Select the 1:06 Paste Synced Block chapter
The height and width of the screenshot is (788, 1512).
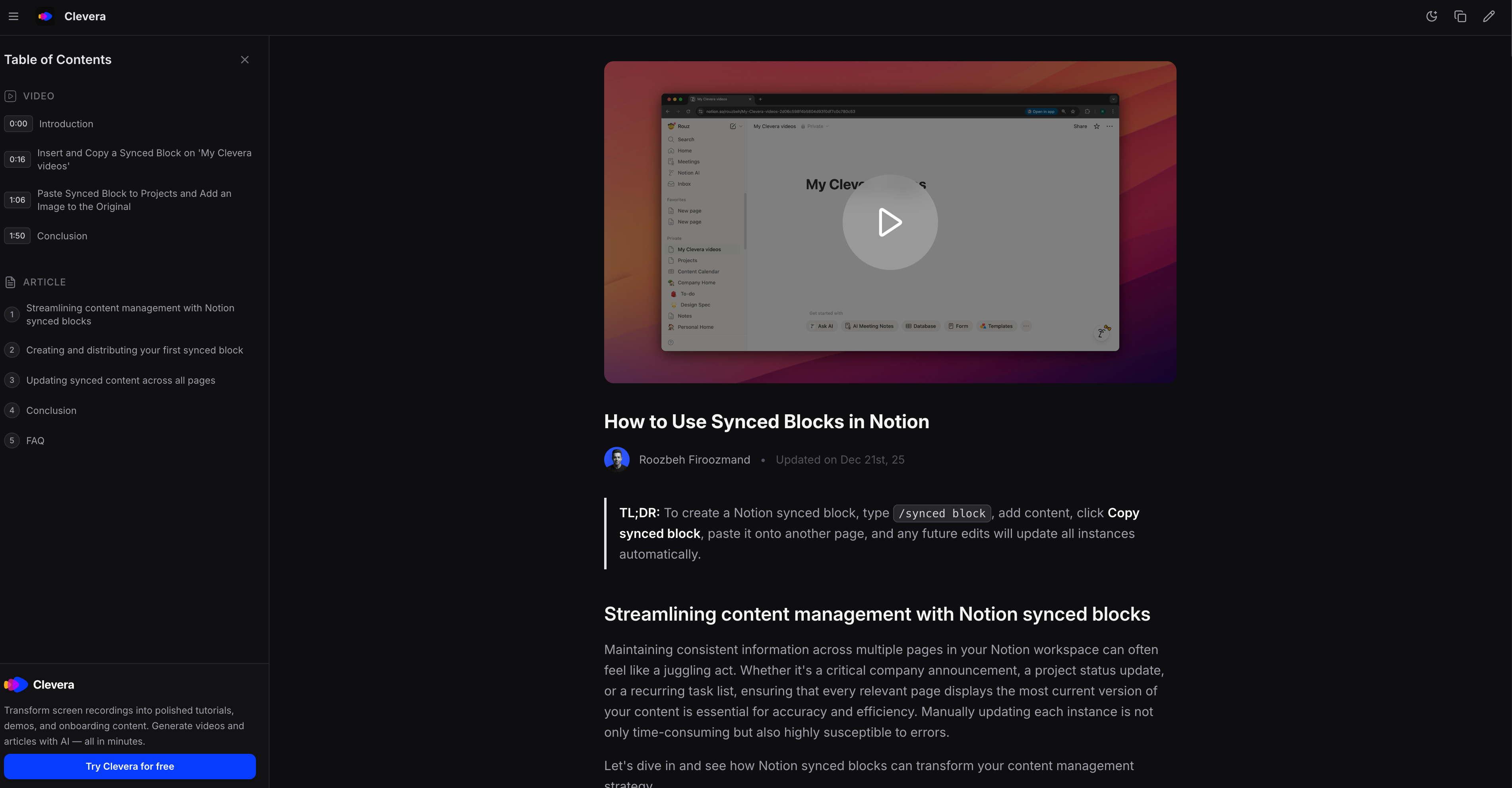point(134,200)
